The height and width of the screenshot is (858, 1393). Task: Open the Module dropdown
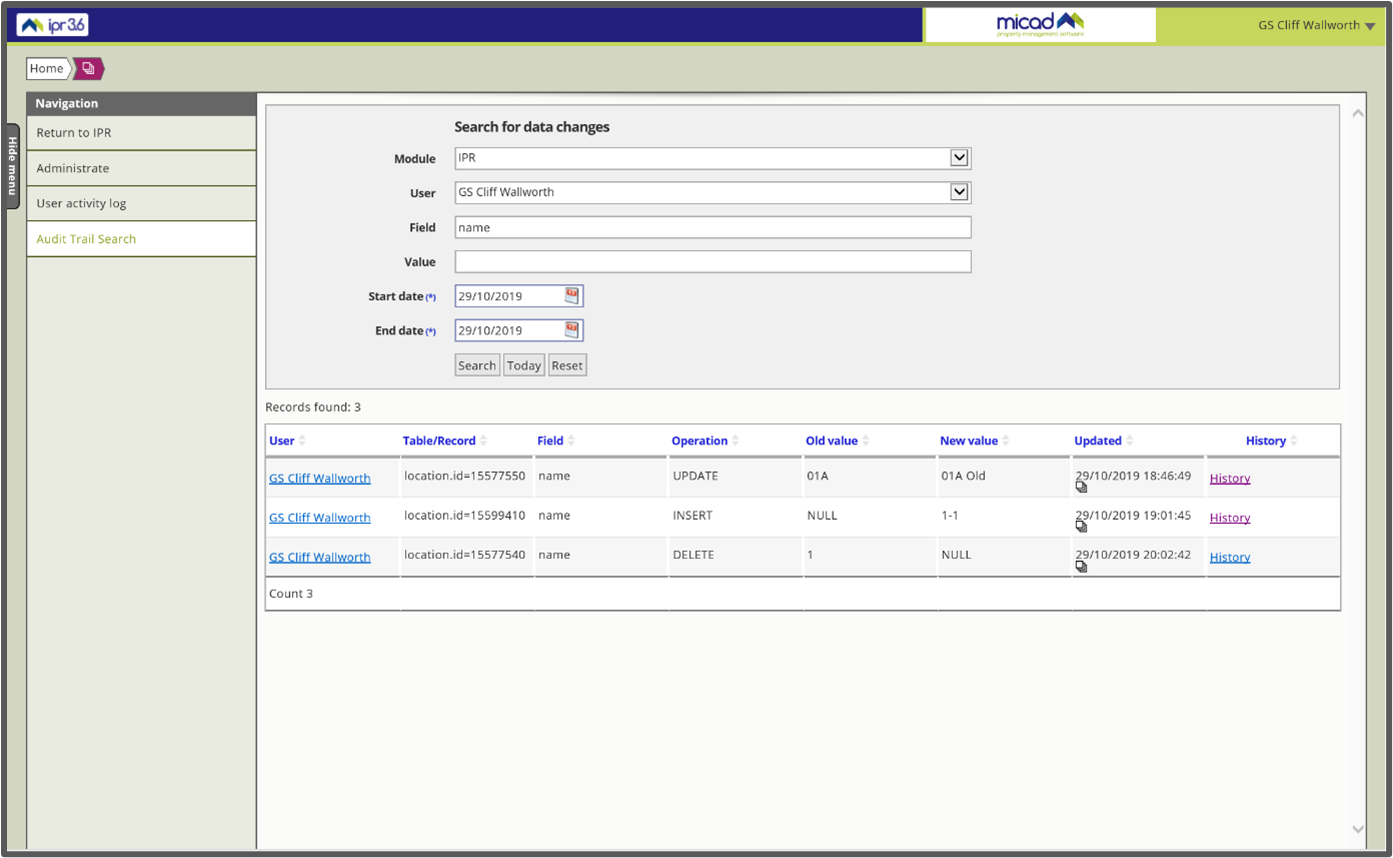tap(959, 158)
